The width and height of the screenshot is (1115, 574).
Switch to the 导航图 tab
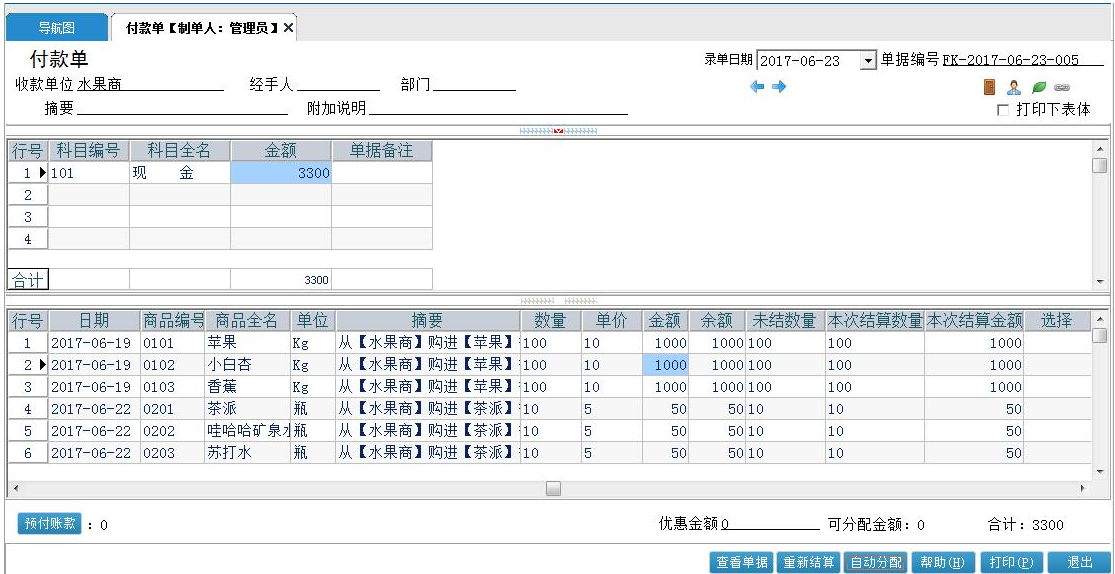[x=56, y=28]
